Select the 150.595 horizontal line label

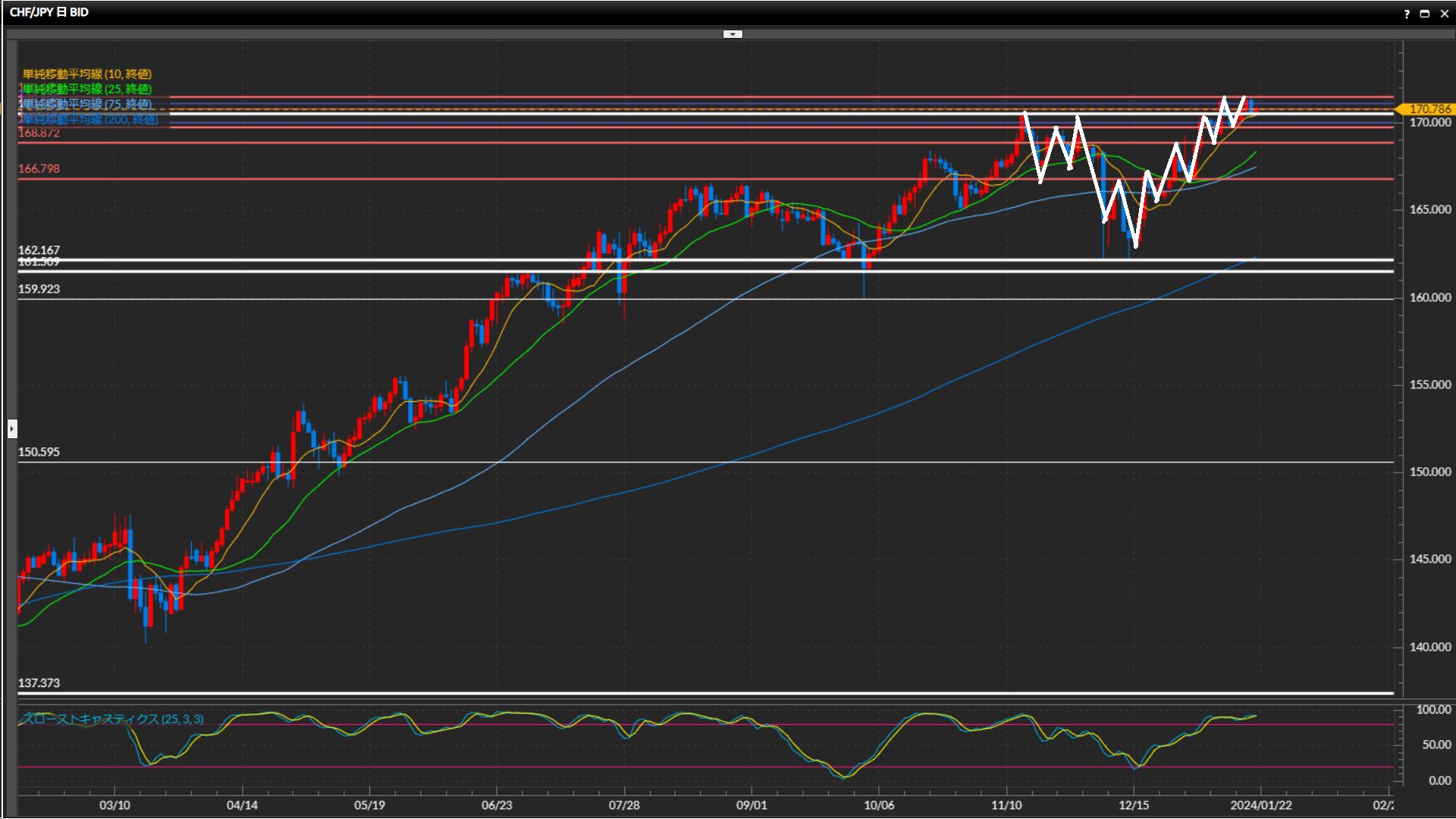tap(39, 452)
